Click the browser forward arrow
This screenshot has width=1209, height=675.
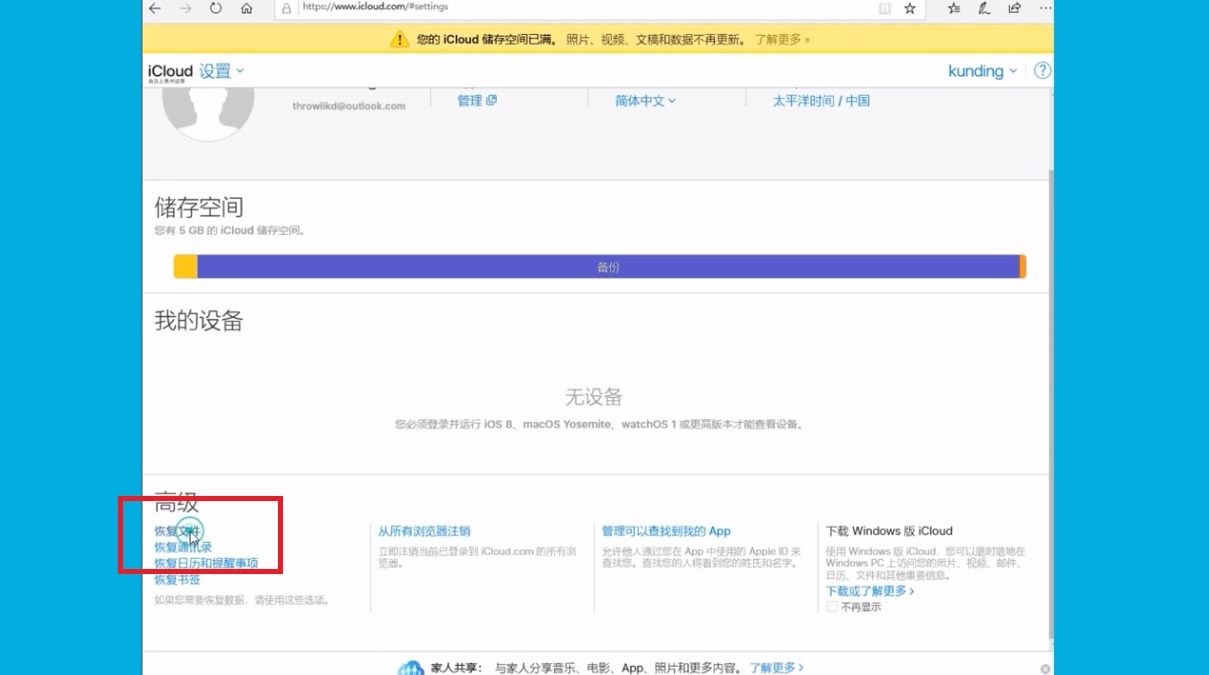click(x=185, y=8)
